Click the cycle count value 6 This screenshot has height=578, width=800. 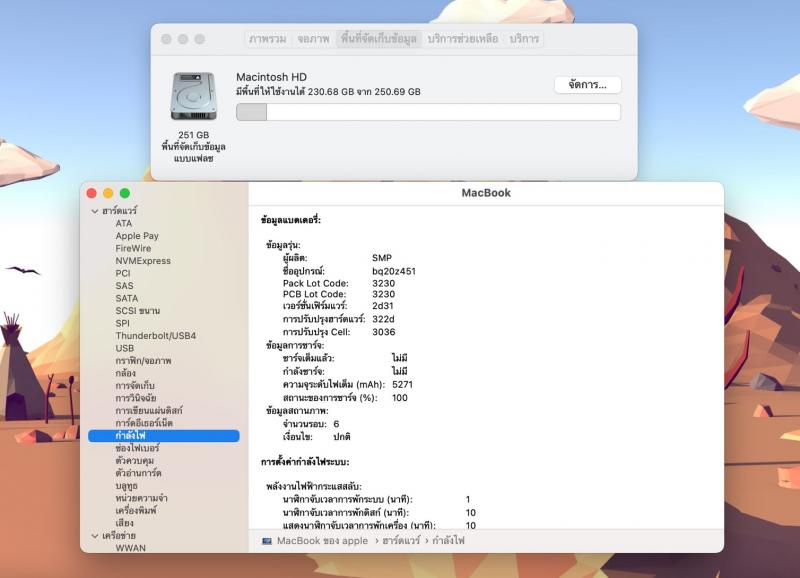point(336,424)
